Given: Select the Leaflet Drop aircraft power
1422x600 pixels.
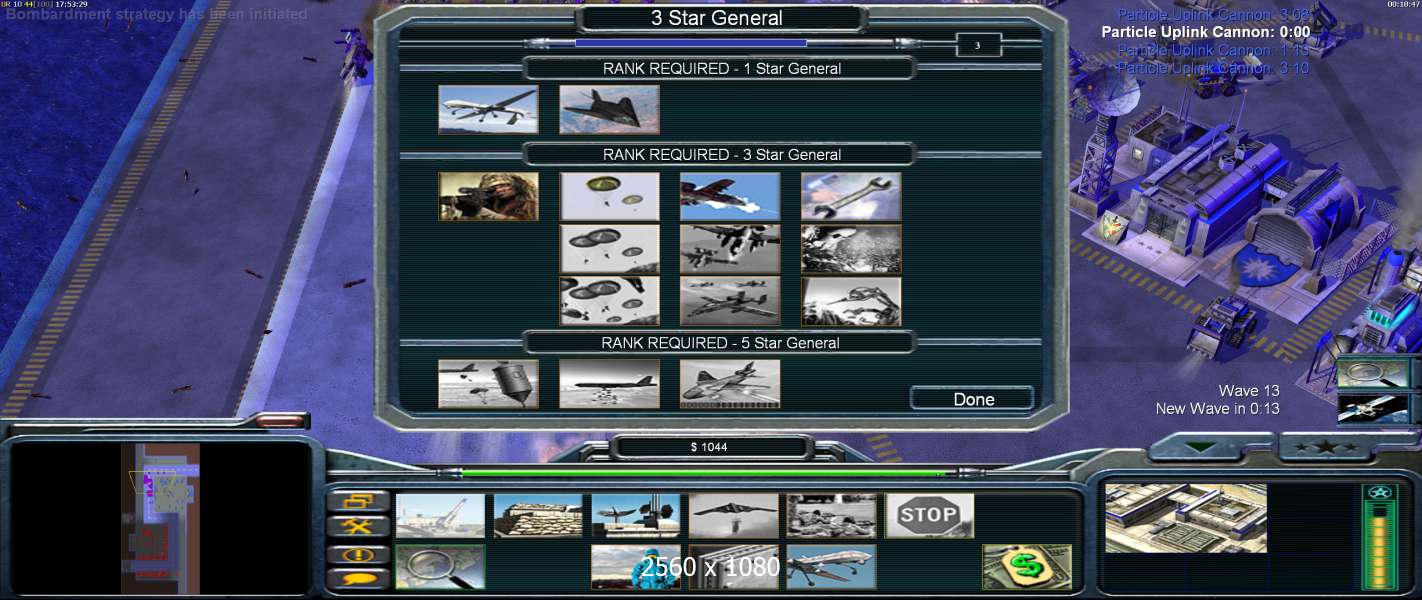Looking at the screenshot, I should [x=730, y=384].
